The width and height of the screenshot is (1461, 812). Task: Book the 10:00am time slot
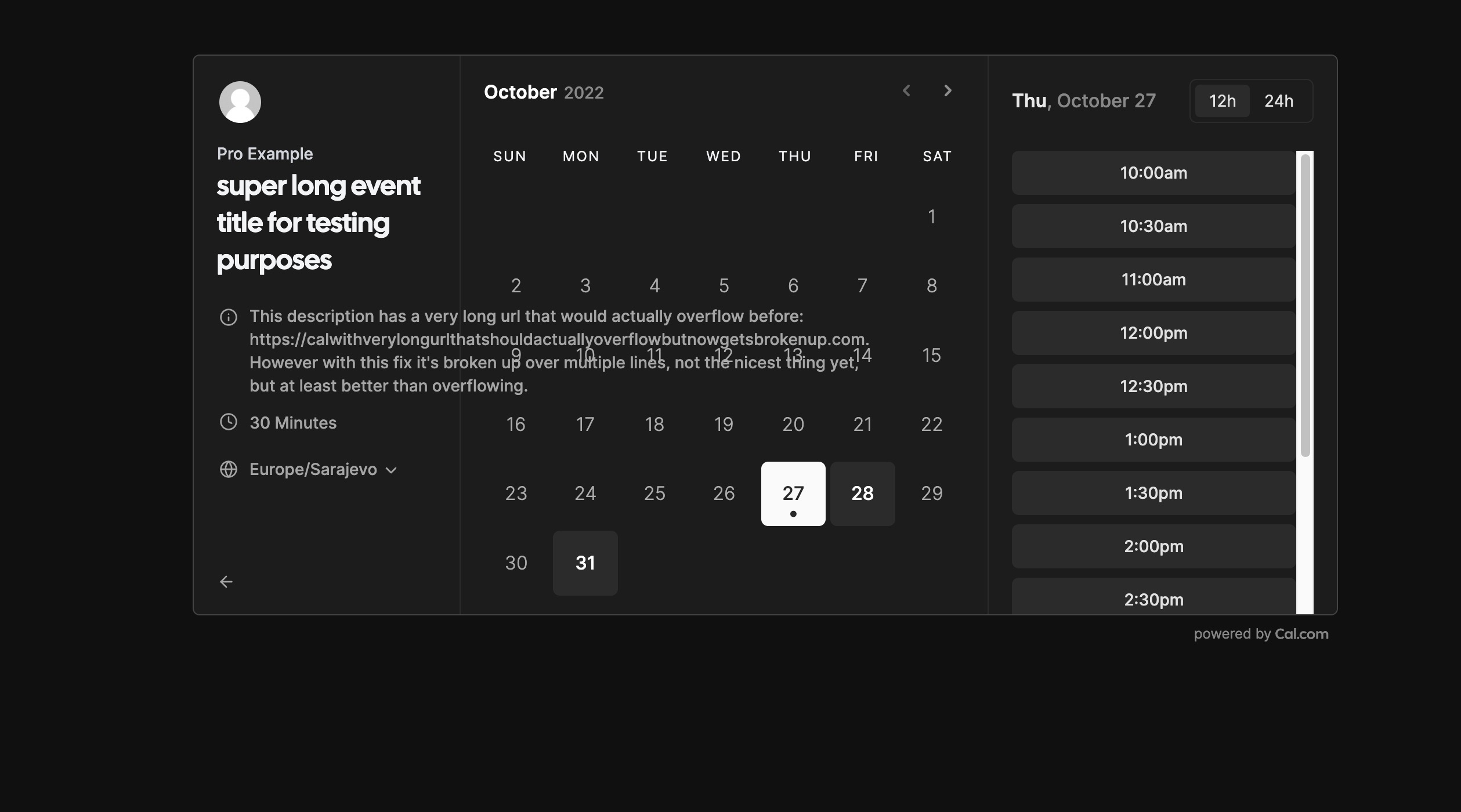click(1153, 173)
